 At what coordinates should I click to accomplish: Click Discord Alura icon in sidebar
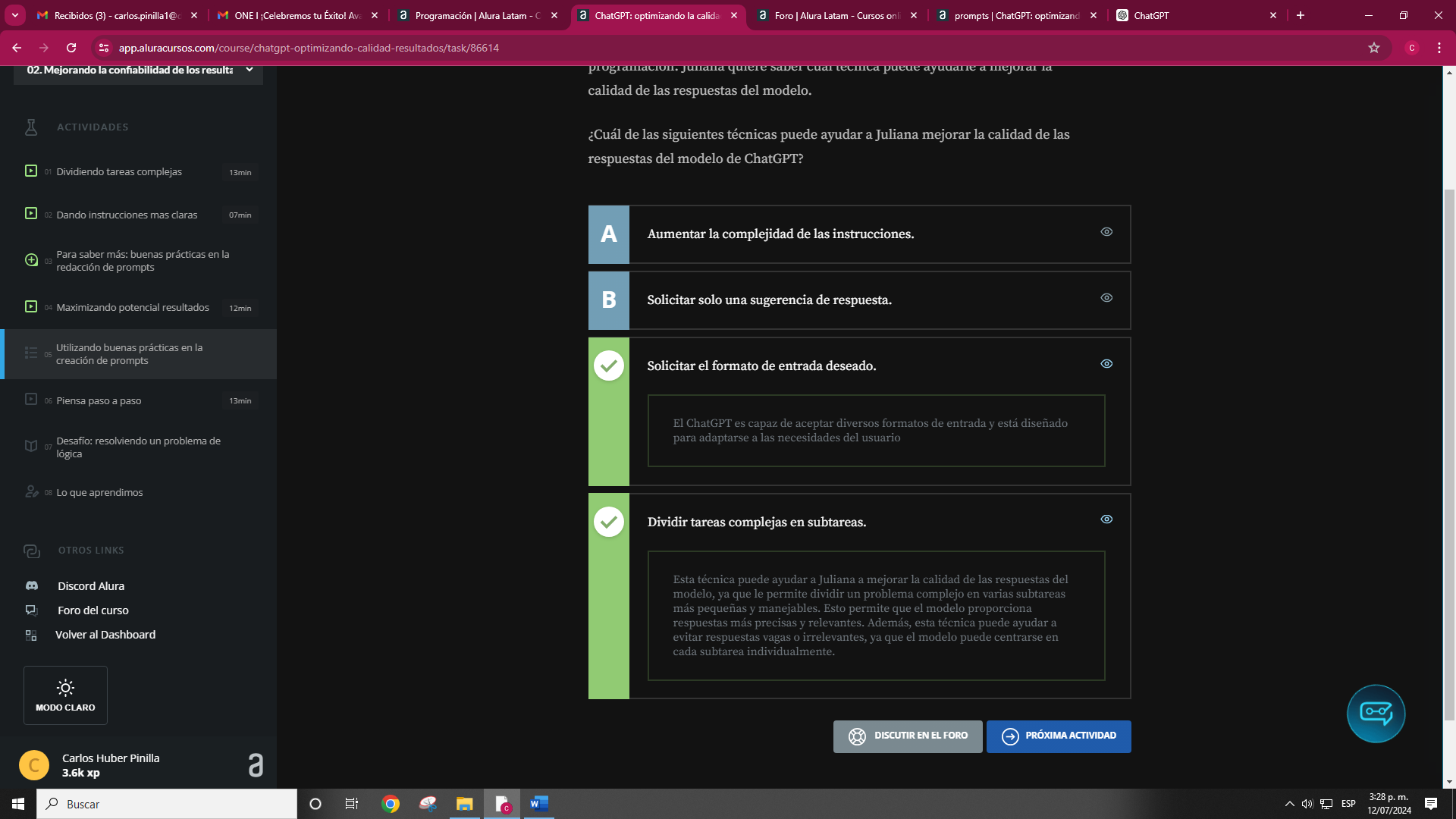[32, 585]
